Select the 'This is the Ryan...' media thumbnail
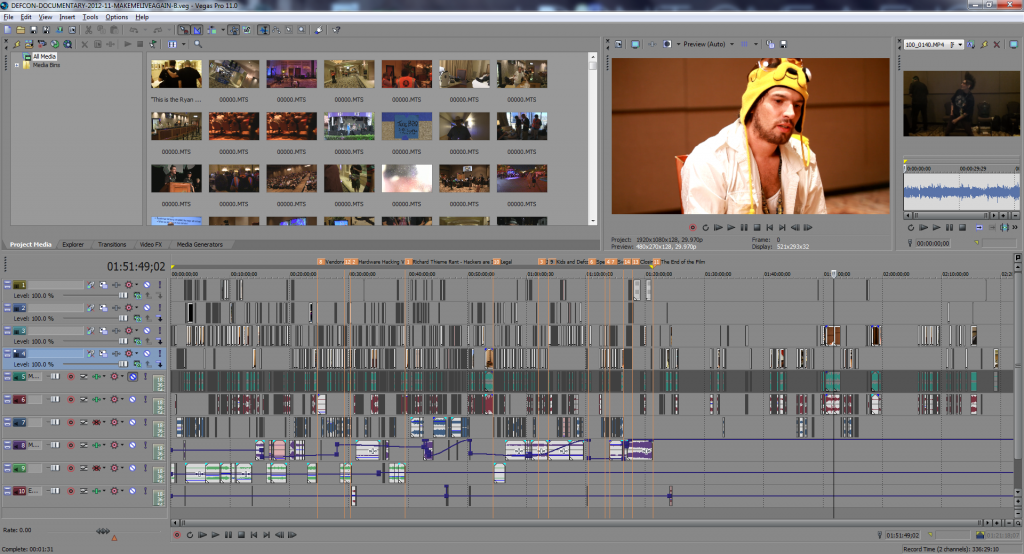This screenshot has height=554, width=1024. [x=176, y=75]
